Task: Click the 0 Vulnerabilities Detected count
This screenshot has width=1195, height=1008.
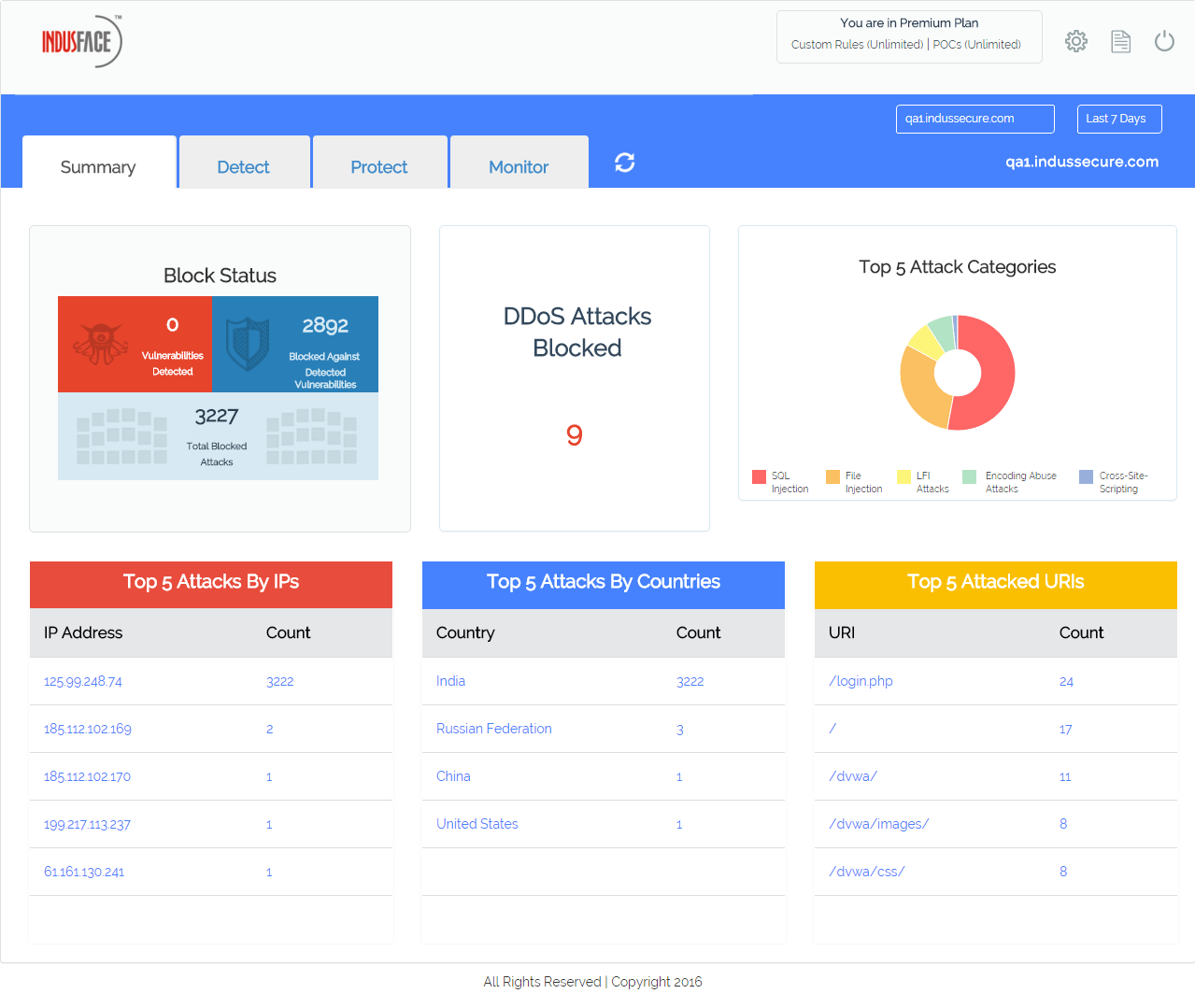Action: [x=172, y=324]
